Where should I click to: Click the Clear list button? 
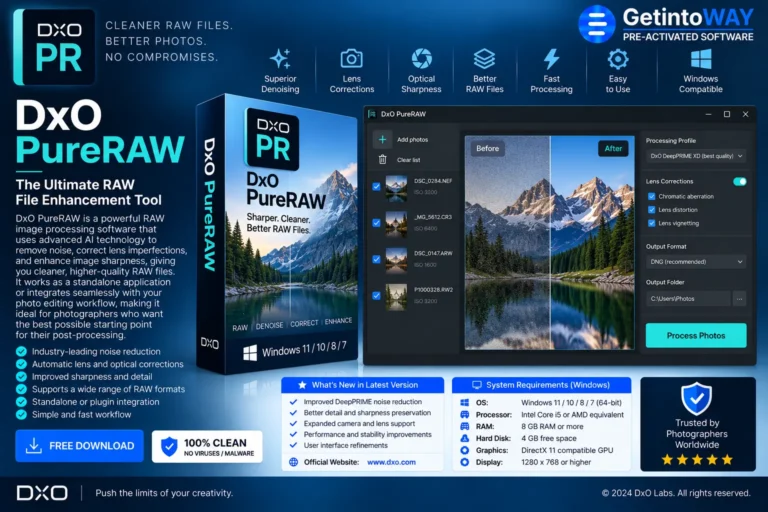(x=398, y=160)
